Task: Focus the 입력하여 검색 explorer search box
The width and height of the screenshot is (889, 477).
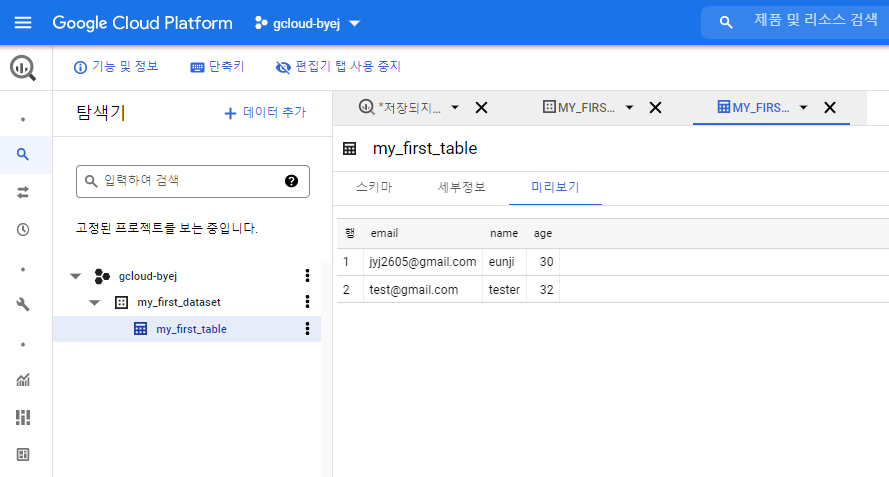Action: (193, 181)
